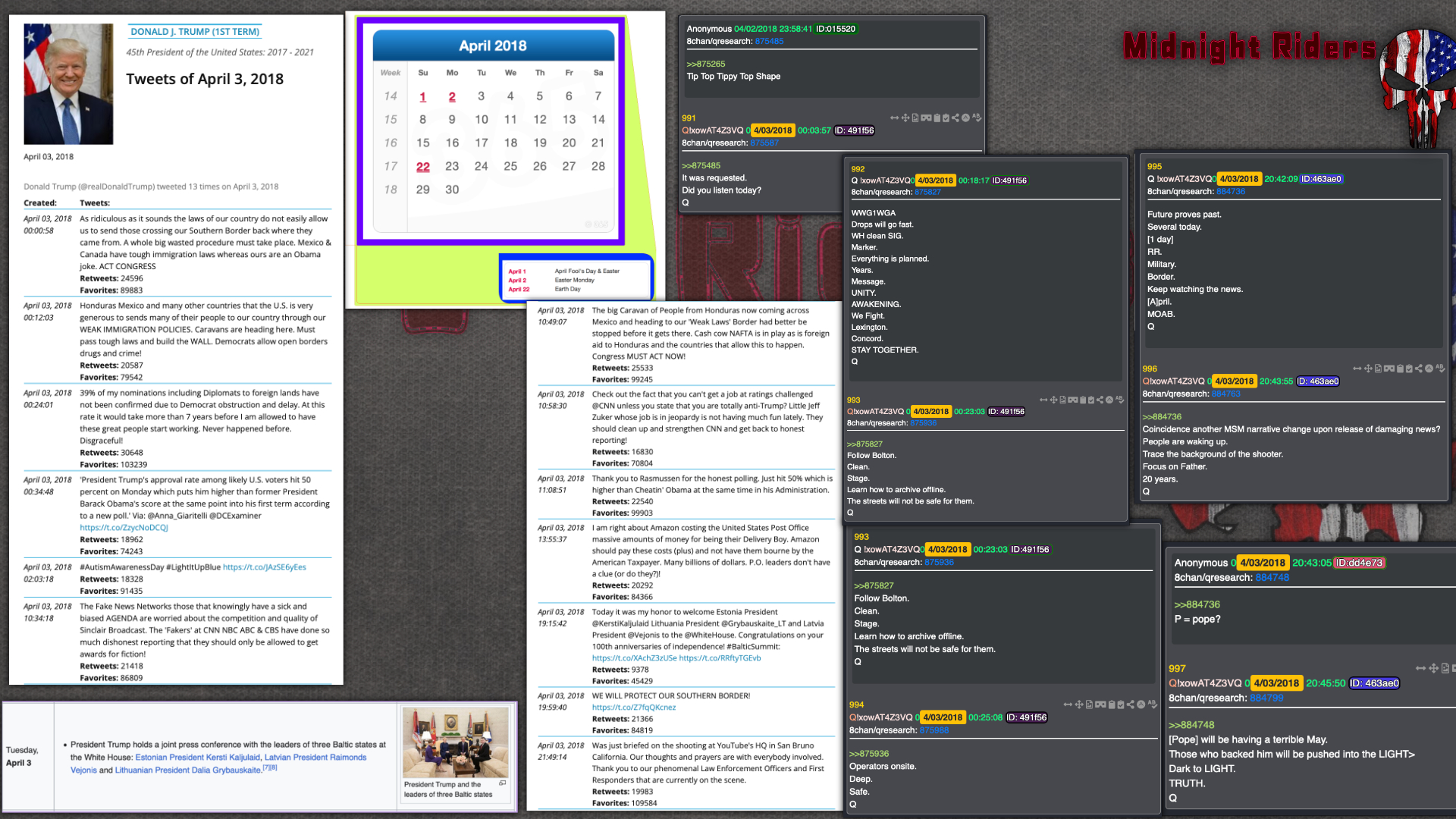Screen dimensions: 1456x819
Task: Click reply reference >>884748 in post 997
Action: [x=1191, y=725]
